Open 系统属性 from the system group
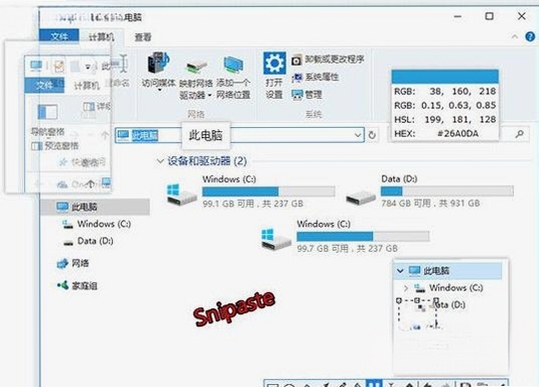This screenshot has height=387, width=539. coord(322,77)
